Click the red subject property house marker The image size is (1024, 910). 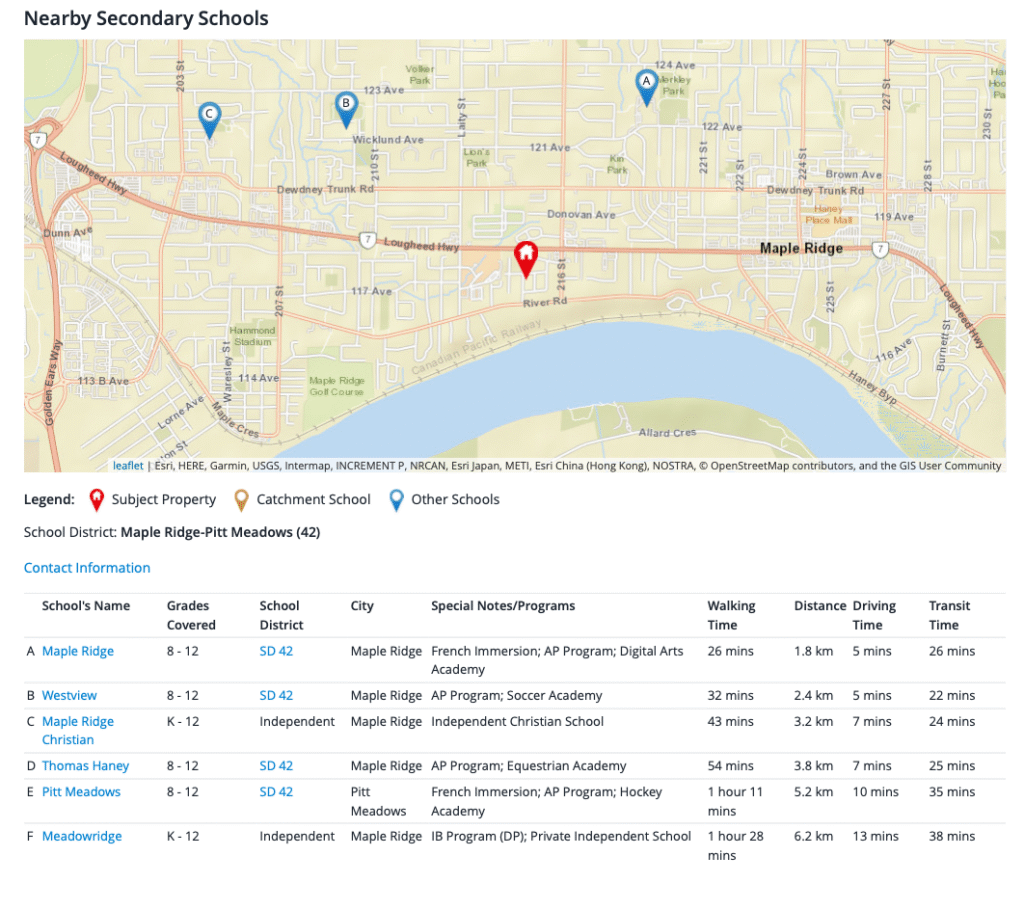526,259
